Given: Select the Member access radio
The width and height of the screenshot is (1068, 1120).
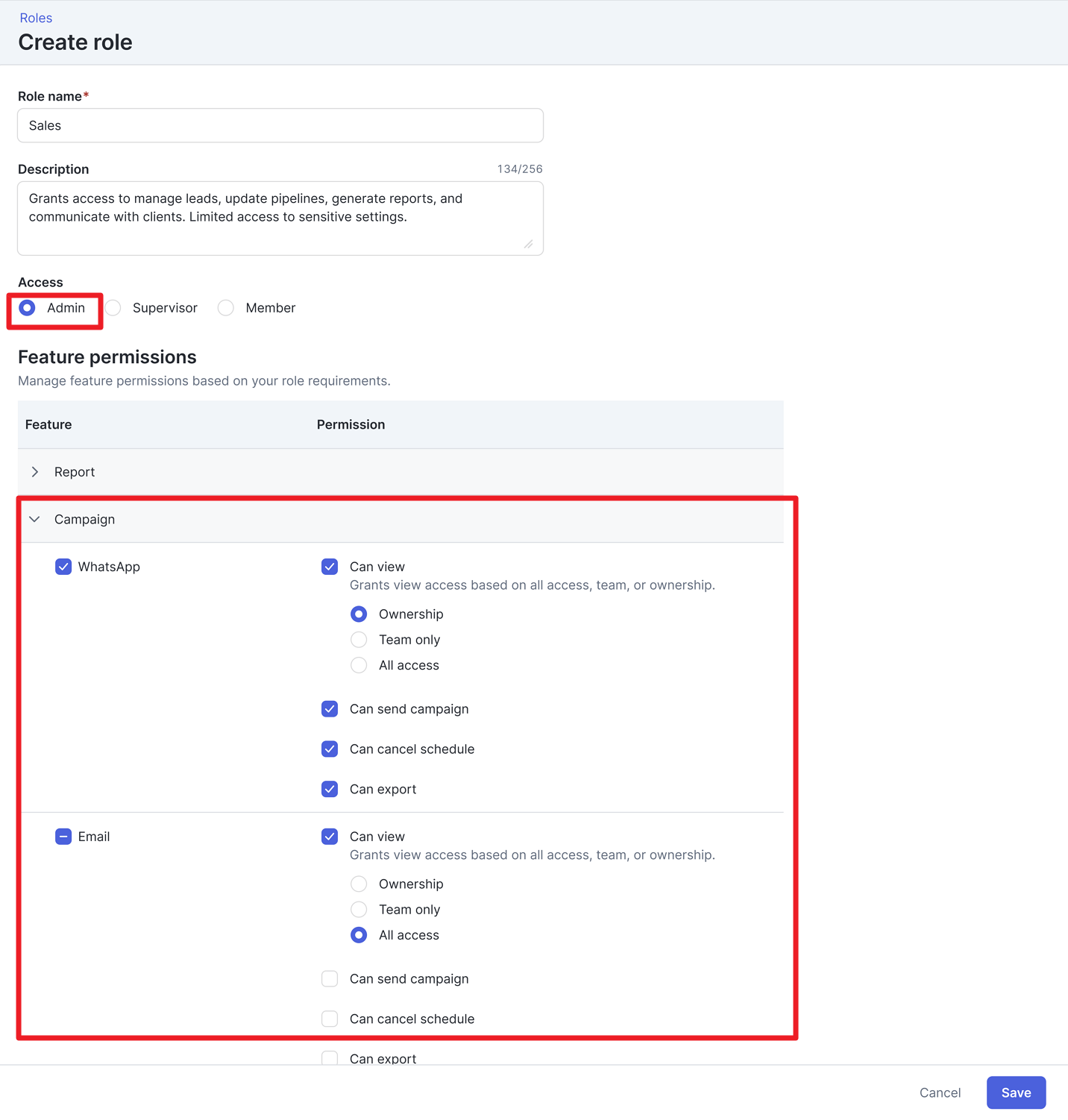Looking at the screenshot, I should point(226,308).
